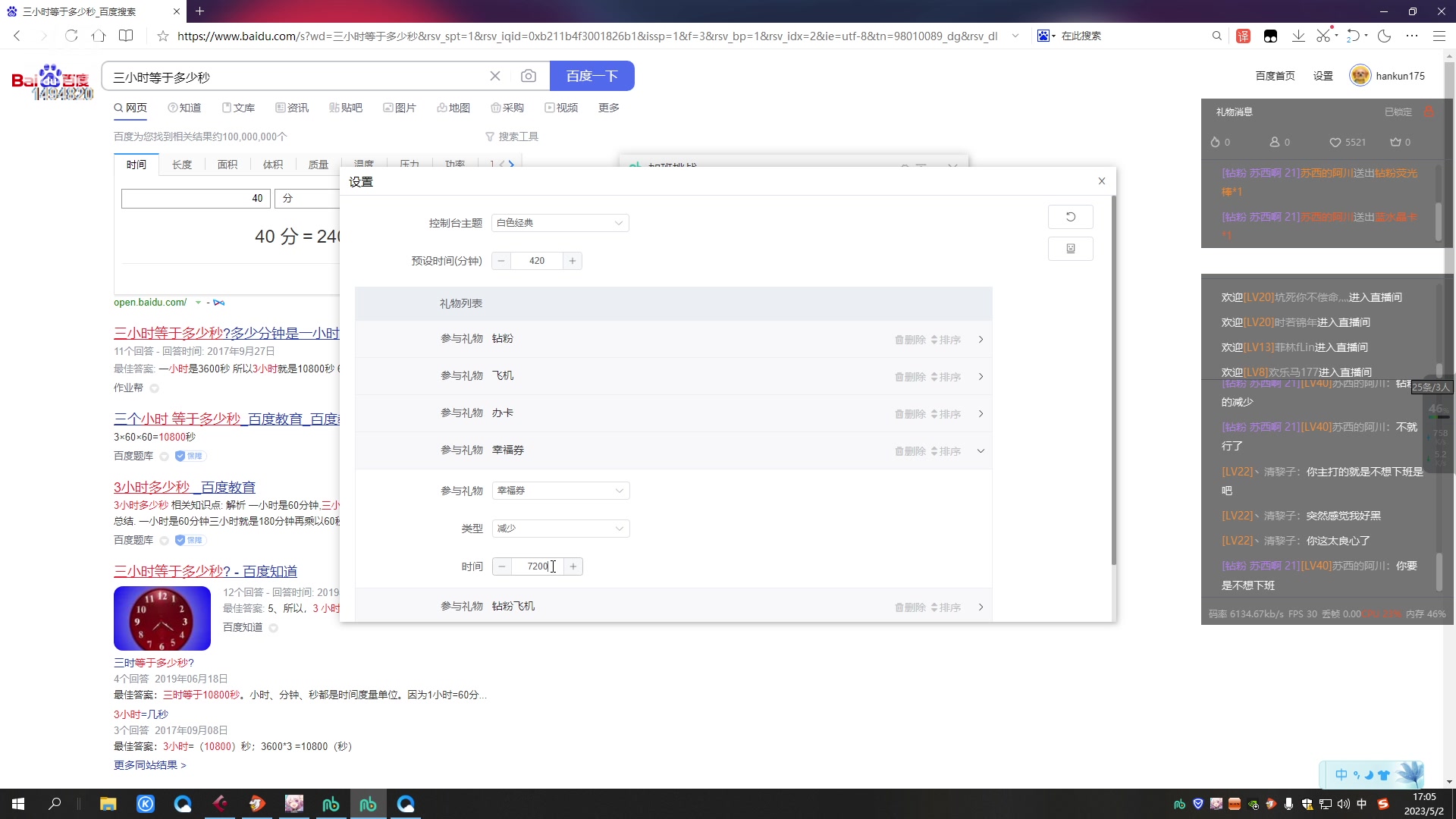The width and height of the screenshot is (1456, 819).
Task: Open the reading mode book icon
Action: pos(126,36)
